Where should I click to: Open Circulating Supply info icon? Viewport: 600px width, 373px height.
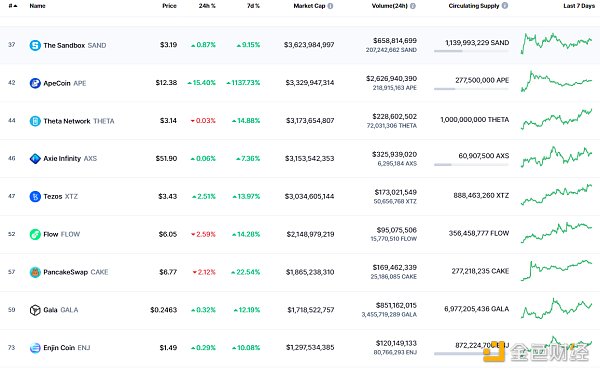click(x=505, y=6)
